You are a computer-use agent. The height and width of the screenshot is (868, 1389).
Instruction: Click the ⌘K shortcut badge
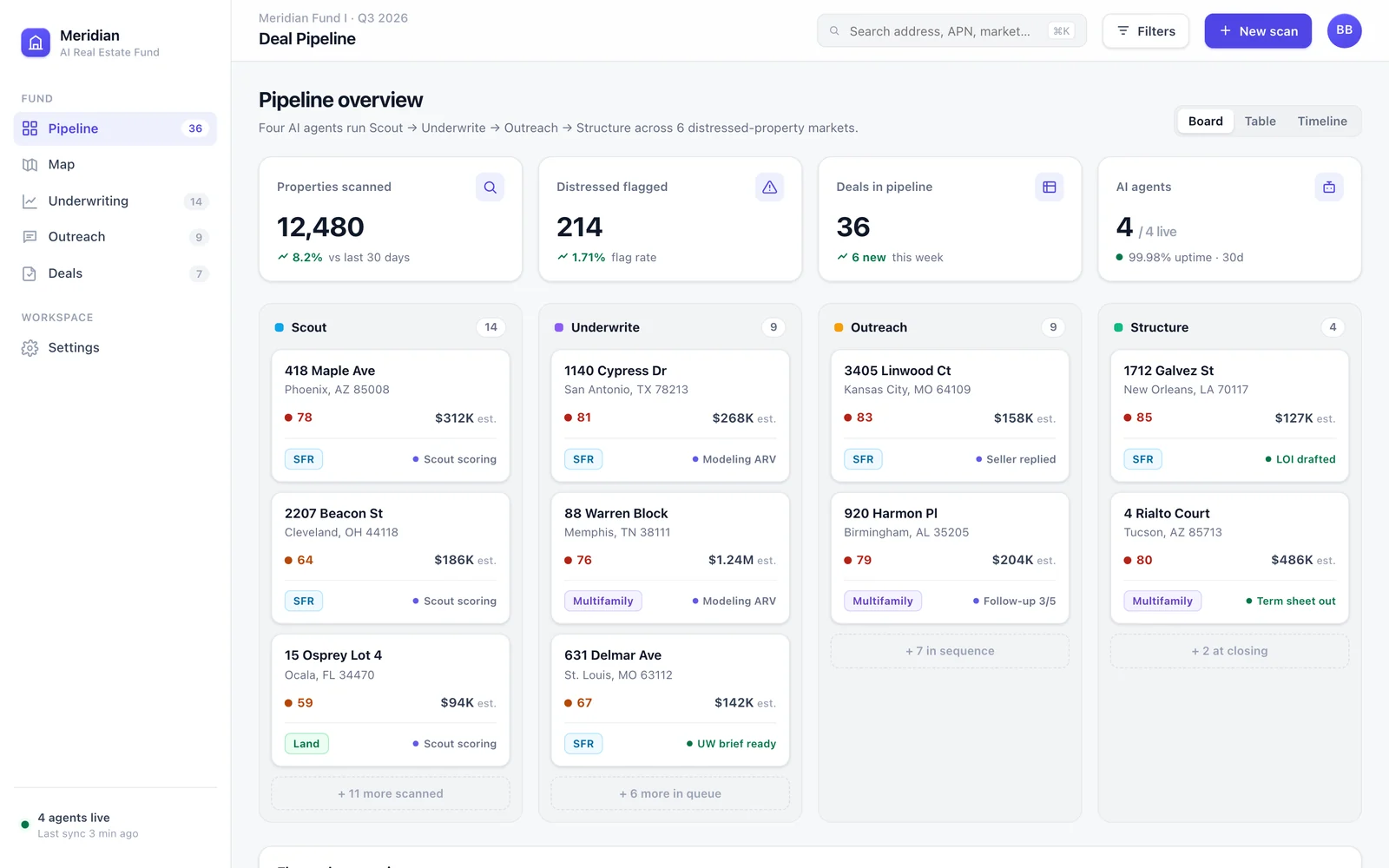point(1061,31)
